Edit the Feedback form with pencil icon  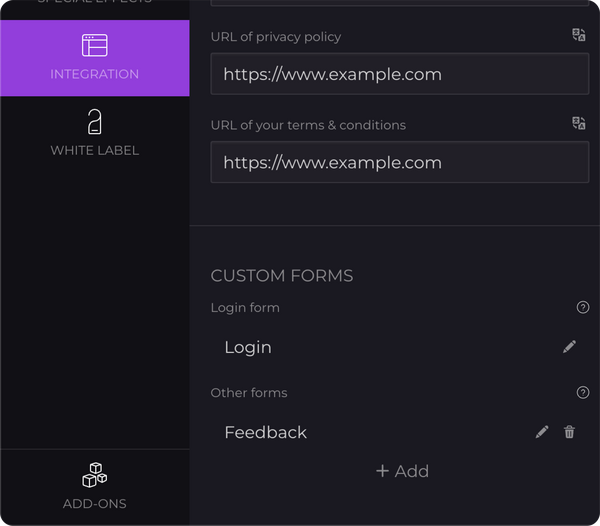(542, 432)
